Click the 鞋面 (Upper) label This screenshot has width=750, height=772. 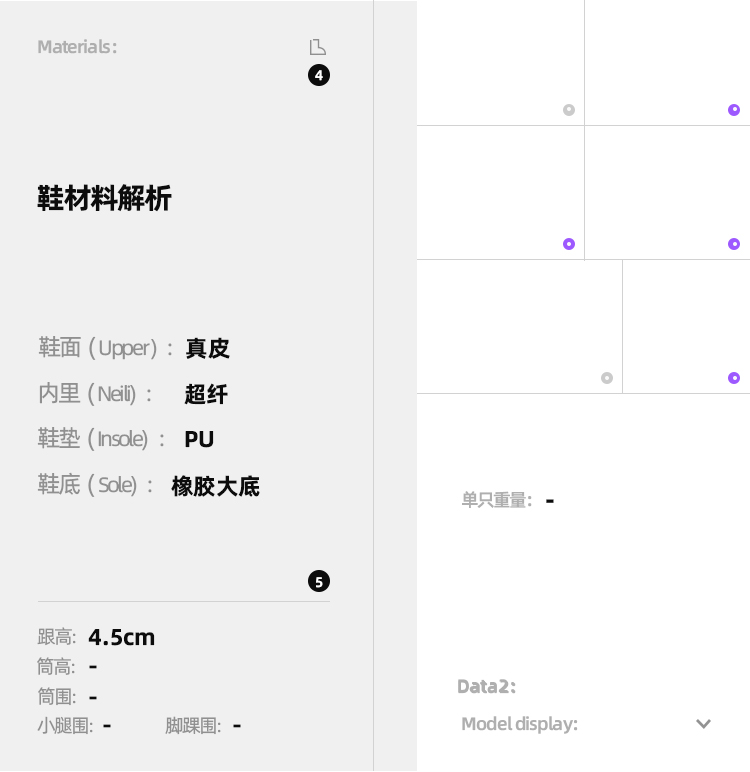105,348
